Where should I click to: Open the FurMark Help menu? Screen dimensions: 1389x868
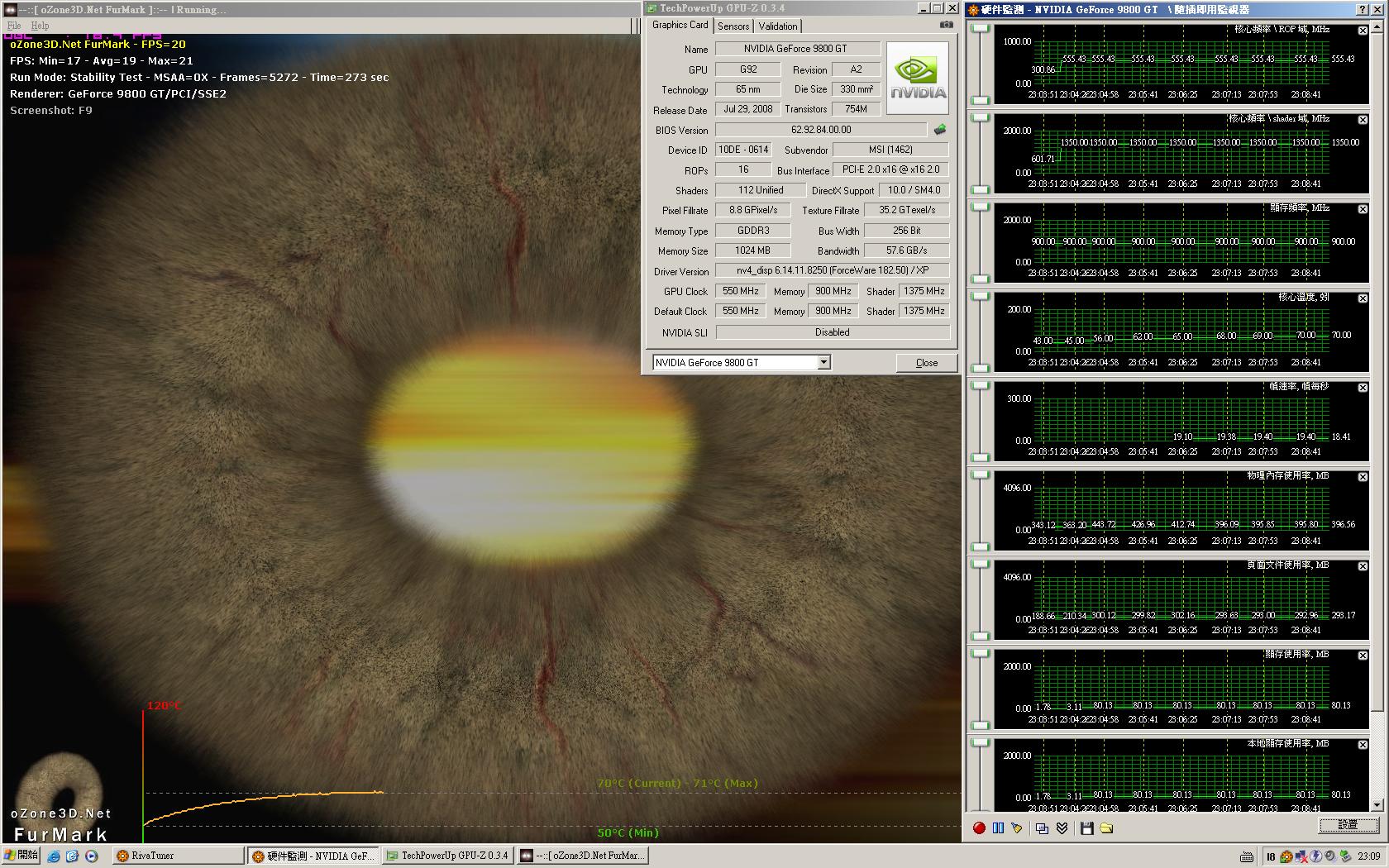pos(40,26)
